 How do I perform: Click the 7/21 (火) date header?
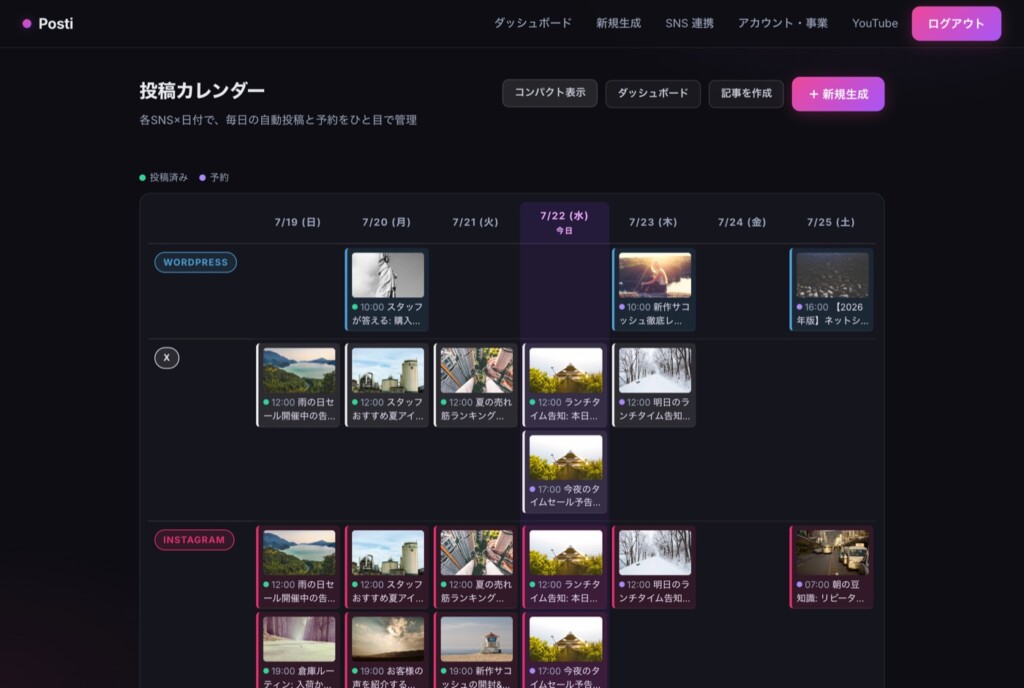[x=475, y=222]
